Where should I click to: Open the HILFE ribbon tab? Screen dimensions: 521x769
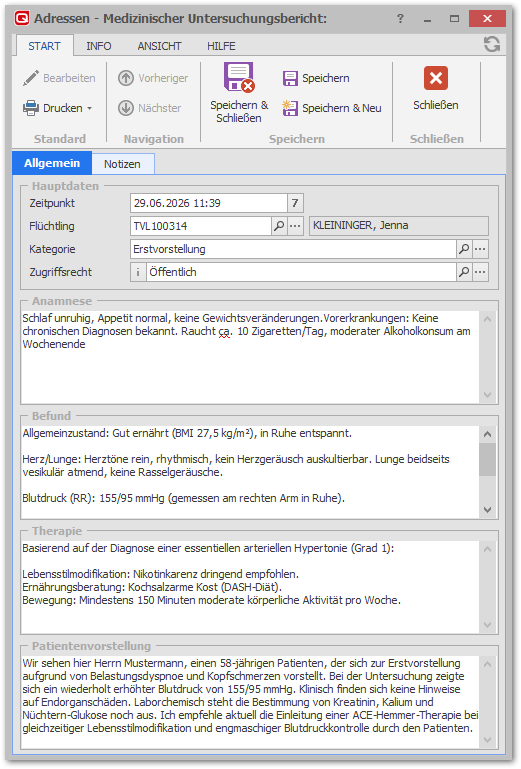(x=221, y=46)
